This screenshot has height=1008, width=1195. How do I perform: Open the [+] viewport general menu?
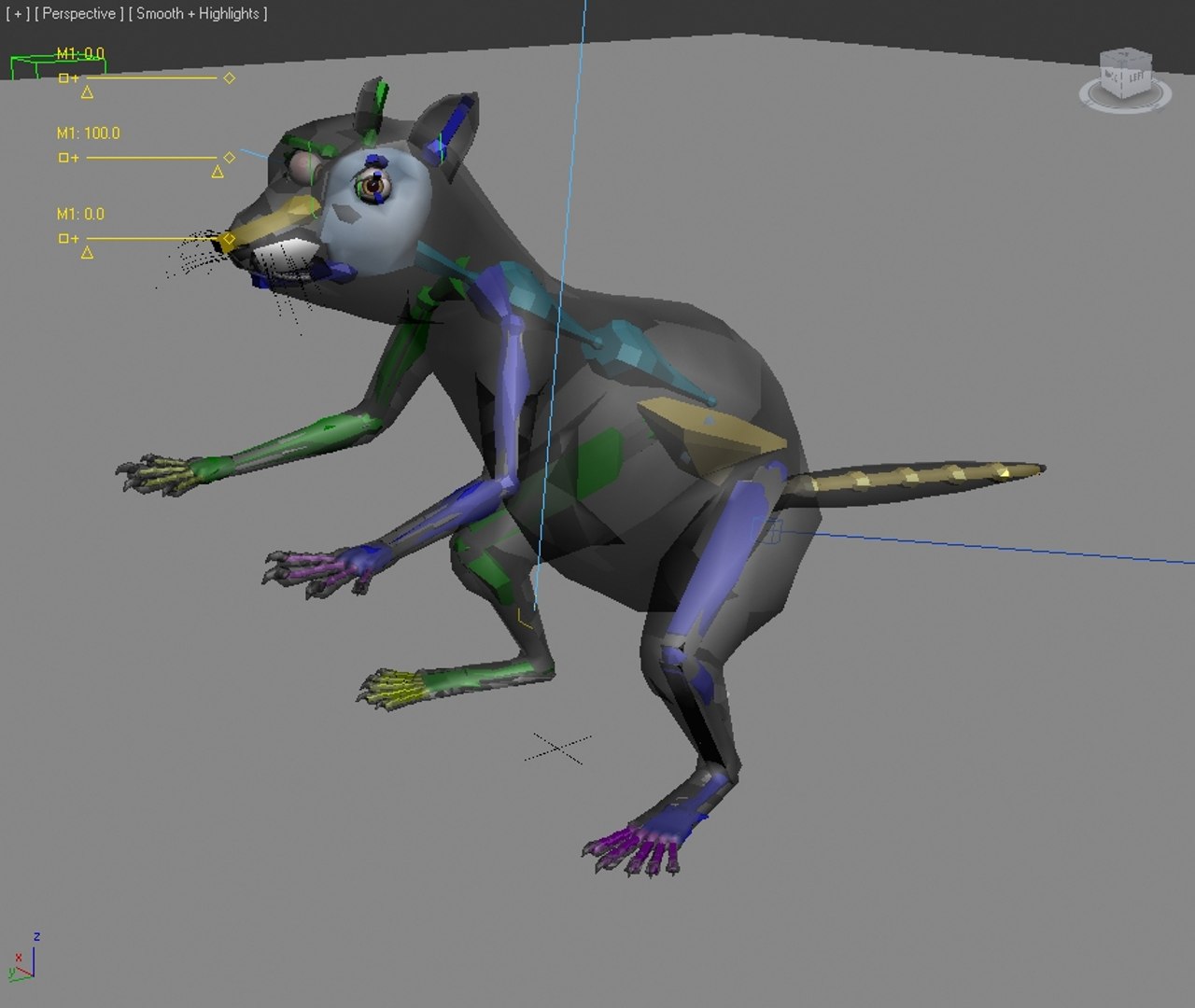(x=17, y=13)
